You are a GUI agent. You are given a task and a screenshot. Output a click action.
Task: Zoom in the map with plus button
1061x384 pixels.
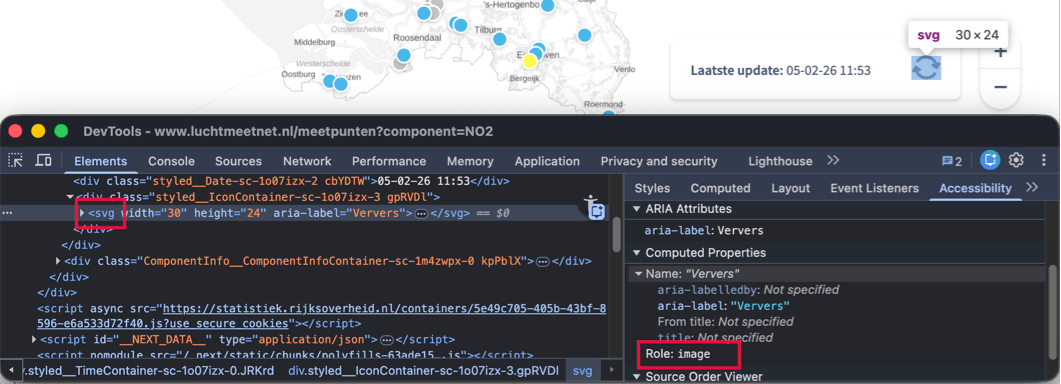pos(1000,53)
